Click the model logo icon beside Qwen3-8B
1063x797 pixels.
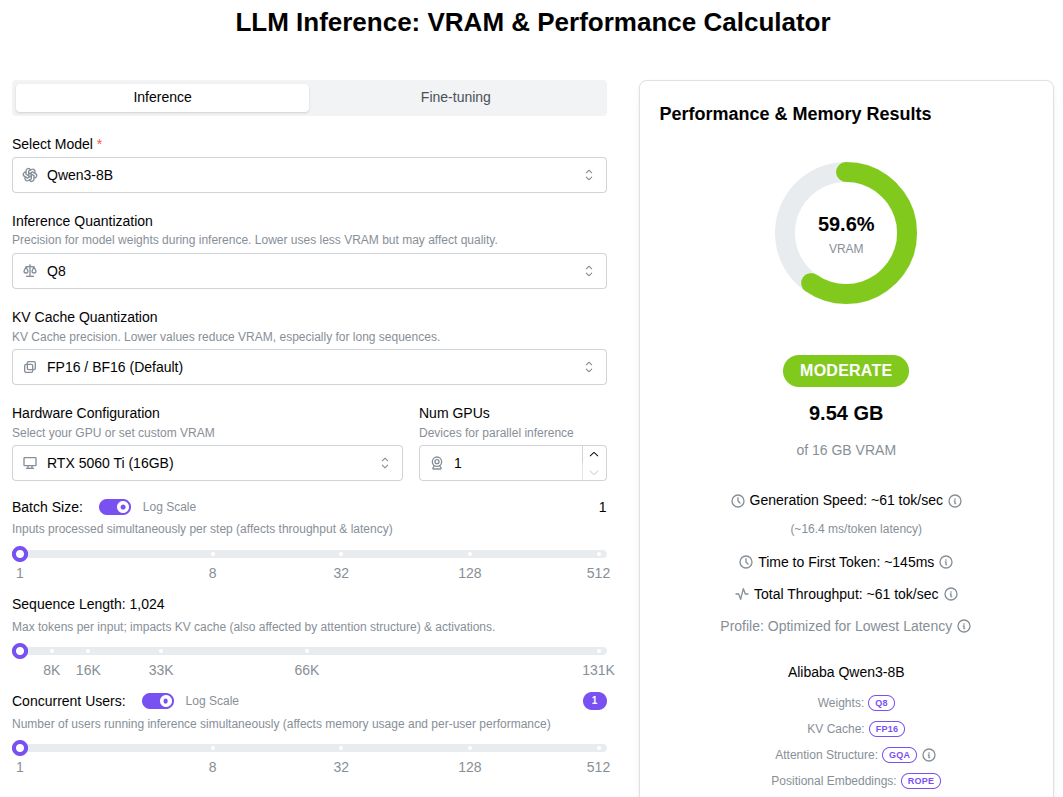click(30, 175)
